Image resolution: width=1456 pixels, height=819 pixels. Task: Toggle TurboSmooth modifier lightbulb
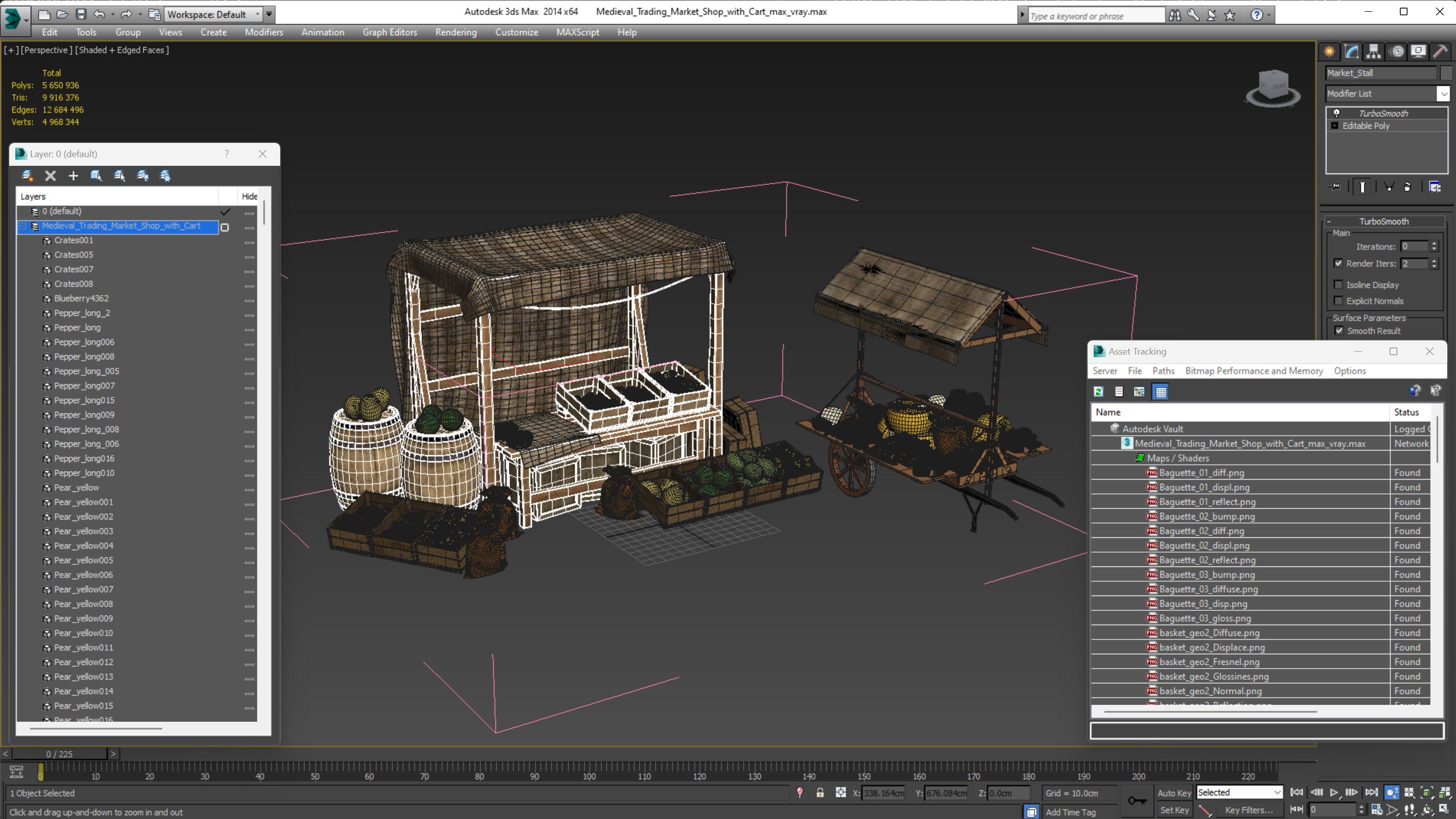click(1336, 113)
